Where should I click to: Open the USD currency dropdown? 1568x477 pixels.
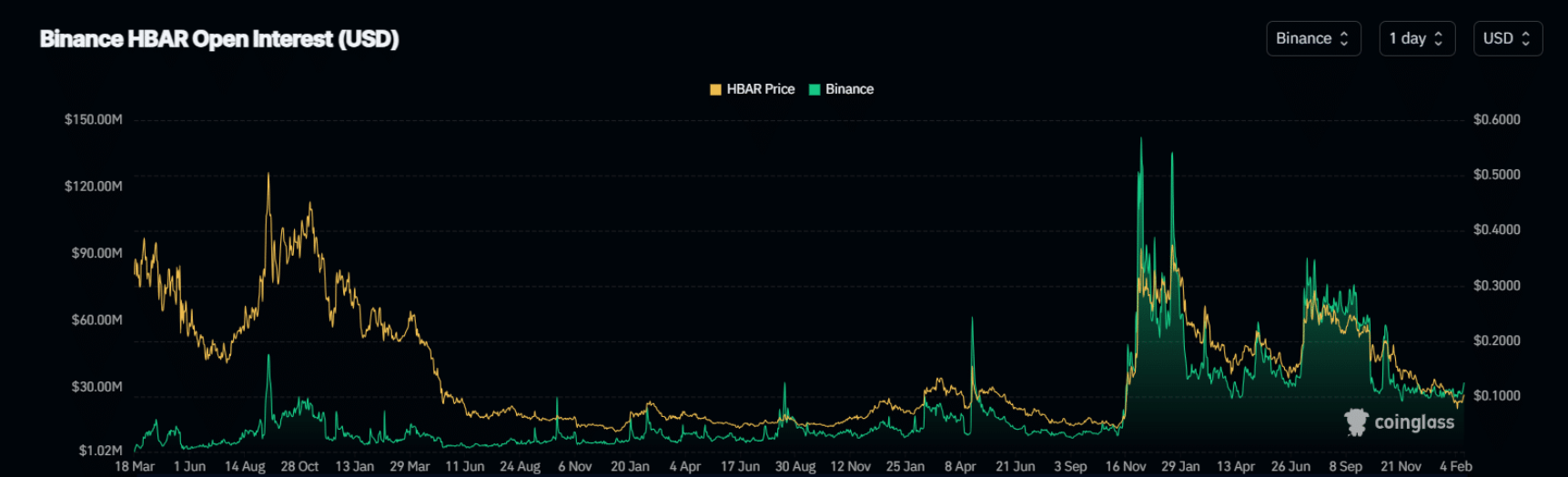pos(1507,38)
